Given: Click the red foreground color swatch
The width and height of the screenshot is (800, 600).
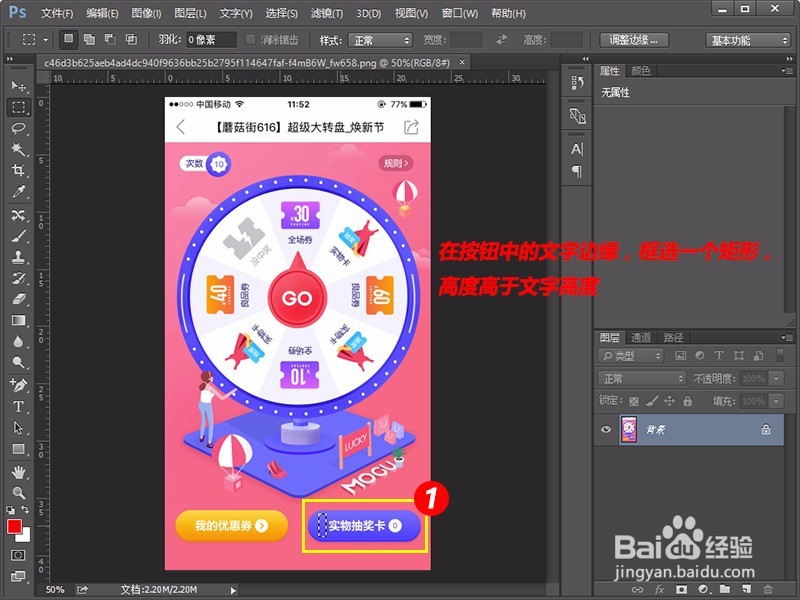Looking at the screenshot, I should 14,527.
